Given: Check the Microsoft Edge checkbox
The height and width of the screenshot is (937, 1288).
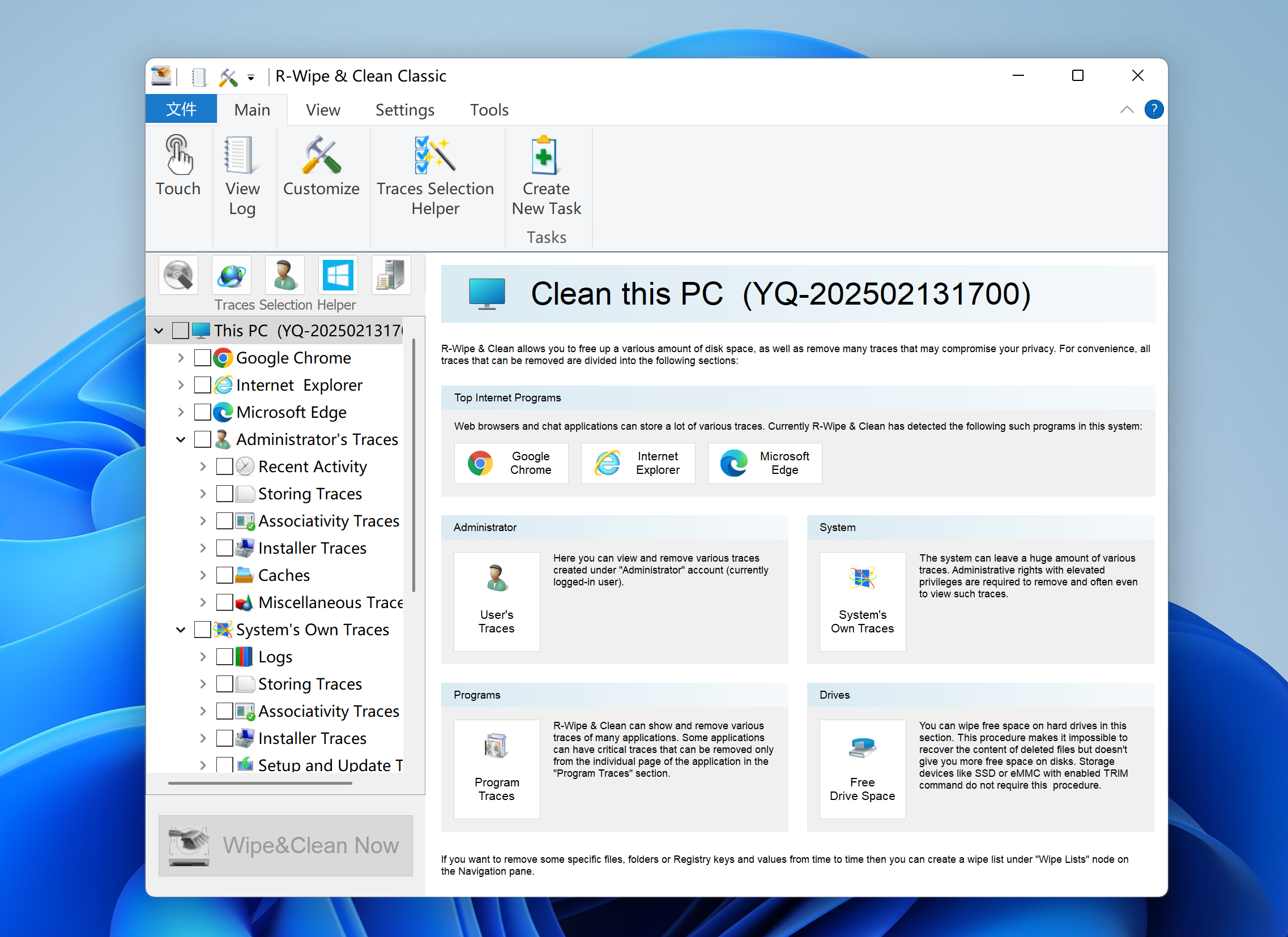Looking at the screenshot, I should click(x=203, y=413).
